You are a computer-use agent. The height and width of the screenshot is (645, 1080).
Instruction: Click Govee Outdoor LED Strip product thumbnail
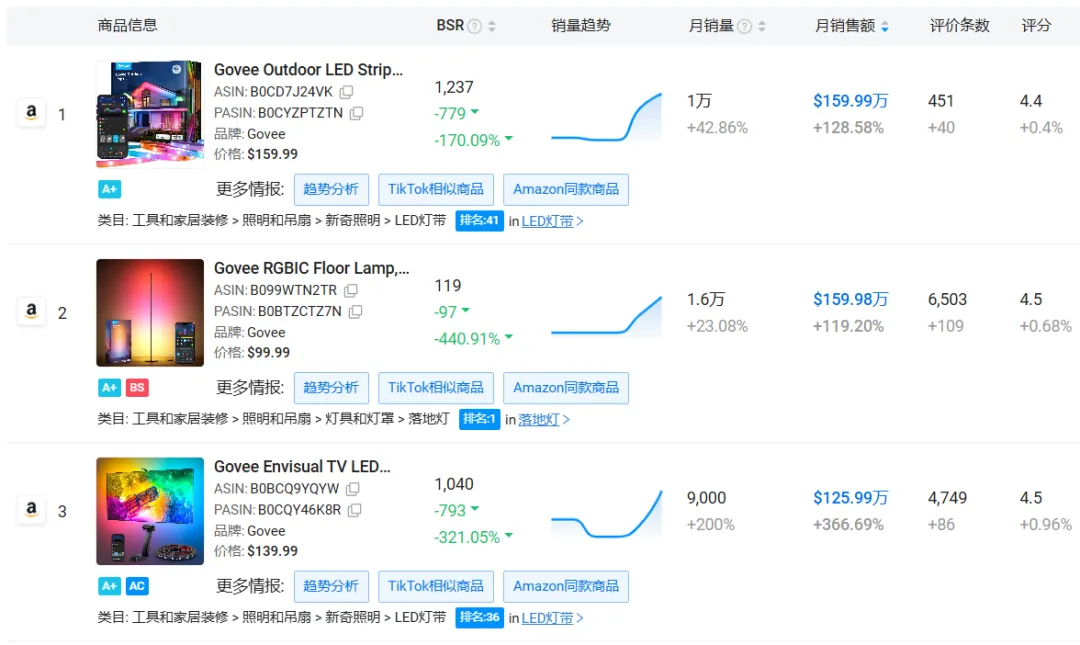click(150, 114)
